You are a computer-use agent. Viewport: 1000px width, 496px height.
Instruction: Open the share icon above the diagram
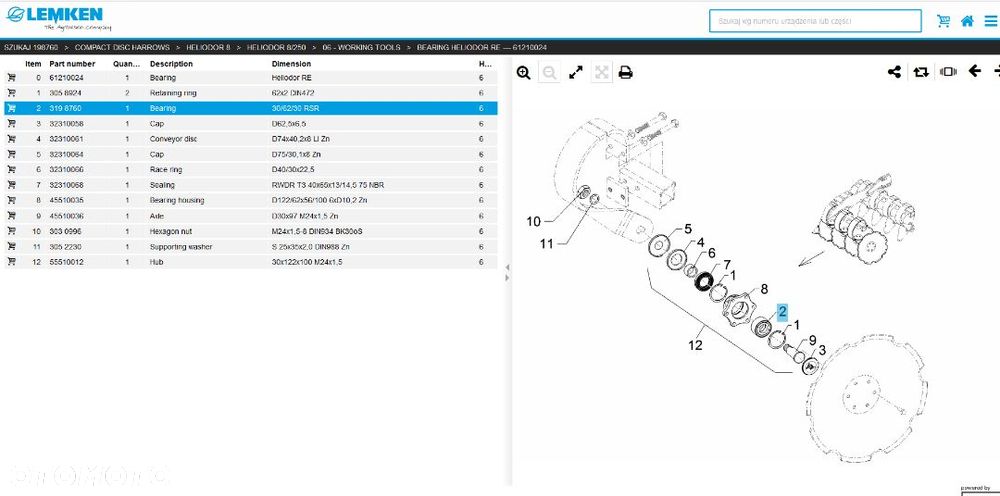[x=894, y=72]
